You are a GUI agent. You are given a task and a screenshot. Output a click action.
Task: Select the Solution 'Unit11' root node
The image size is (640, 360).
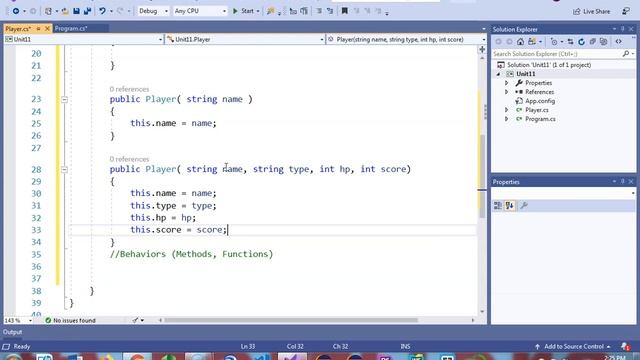pos(549,65)
